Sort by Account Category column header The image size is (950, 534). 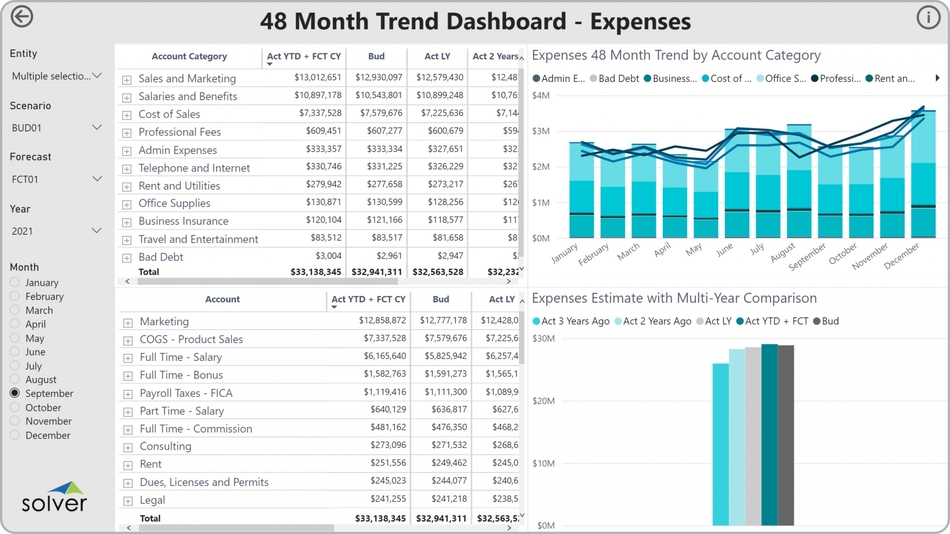(x=189, y=57)
